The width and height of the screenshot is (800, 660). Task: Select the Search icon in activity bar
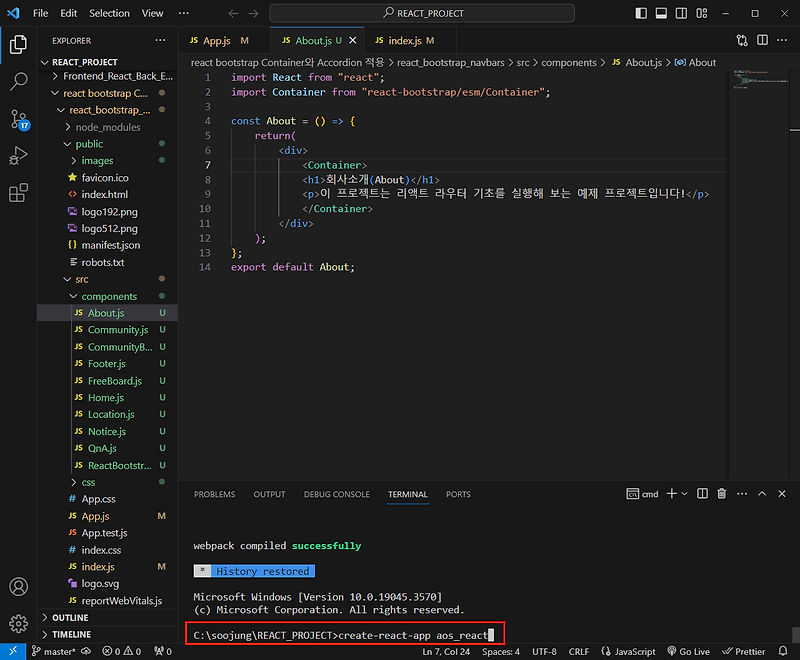tap(17, 81)
